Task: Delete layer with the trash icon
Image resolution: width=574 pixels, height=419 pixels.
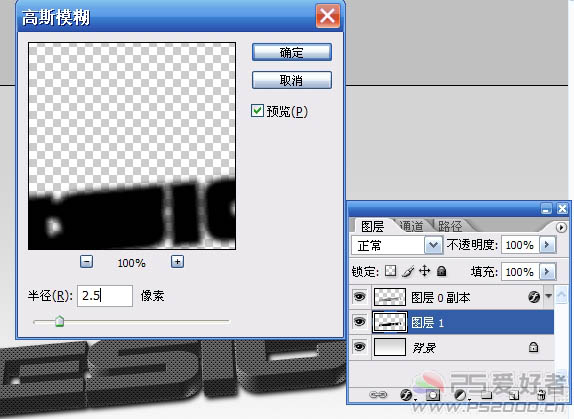Action: pyautogui.click(x=542, y=395)
